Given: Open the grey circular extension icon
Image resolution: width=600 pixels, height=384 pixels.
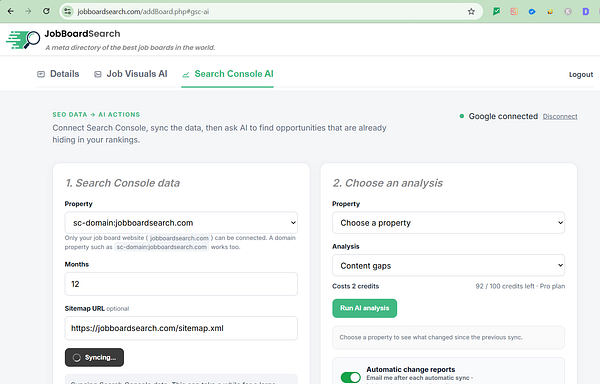Looking at the screenshot, I should [x=568, y=11].
